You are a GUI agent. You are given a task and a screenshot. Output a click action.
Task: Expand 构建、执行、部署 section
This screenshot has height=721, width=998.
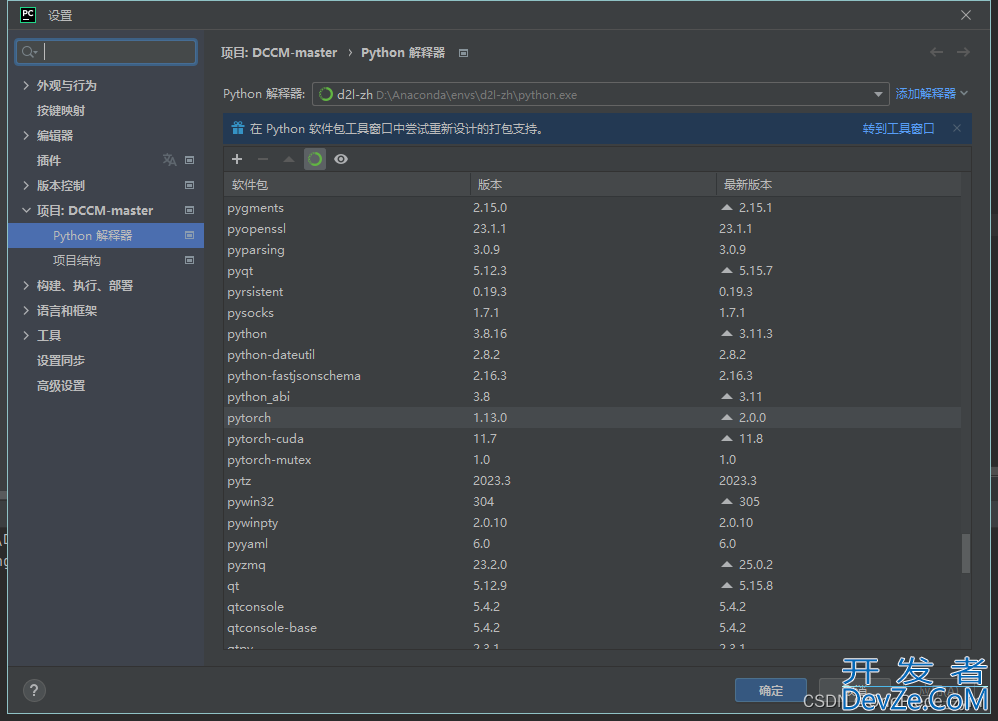[x=25, y=285]
